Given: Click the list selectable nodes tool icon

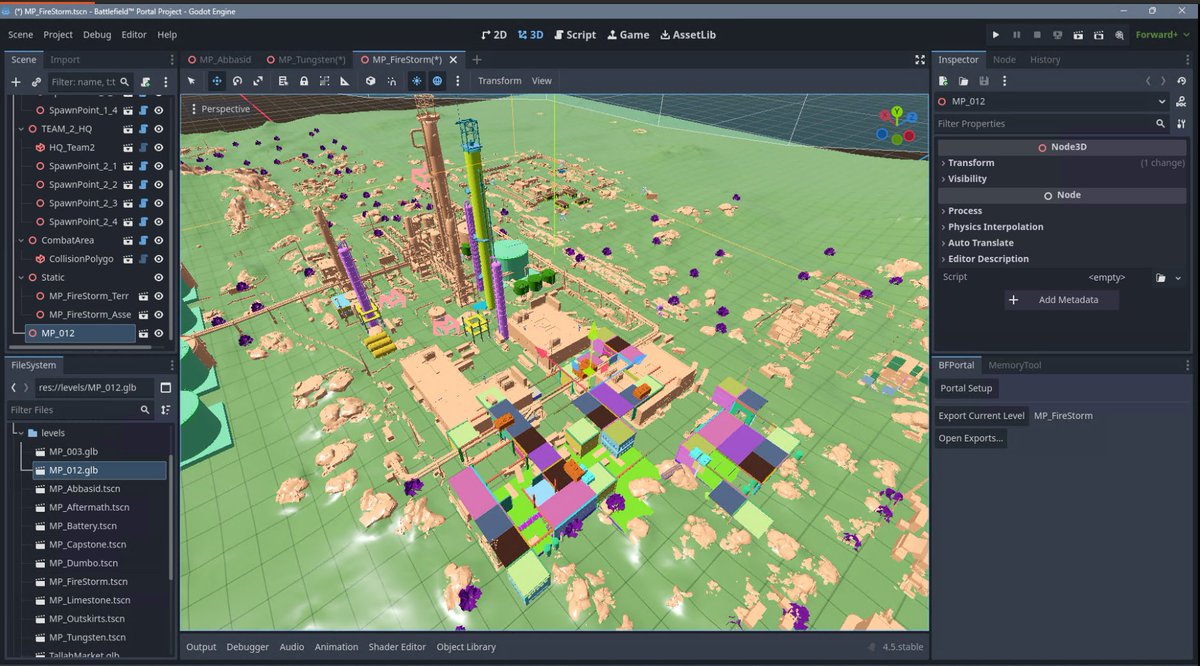Looking at the screenshot, I should coord(283,81).
